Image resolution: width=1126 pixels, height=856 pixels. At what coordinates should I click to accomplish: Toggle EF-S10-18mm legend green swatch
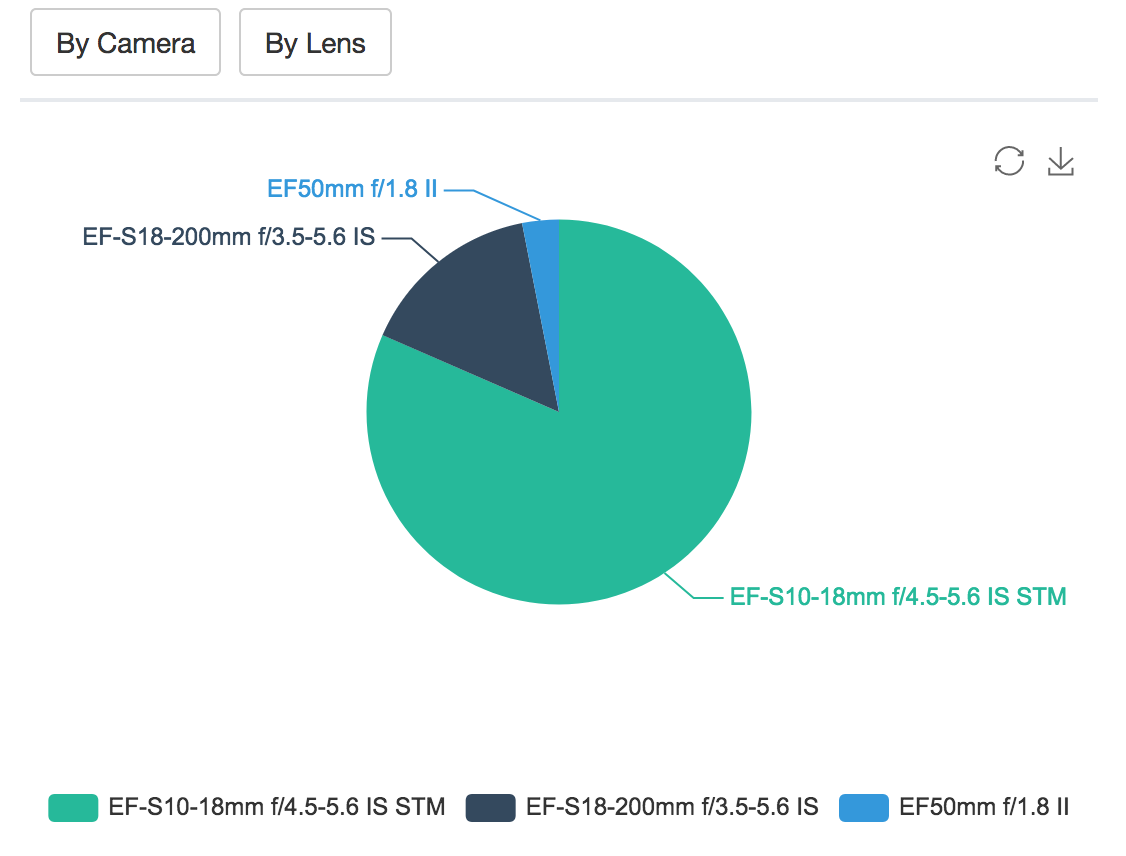[73, 807]
